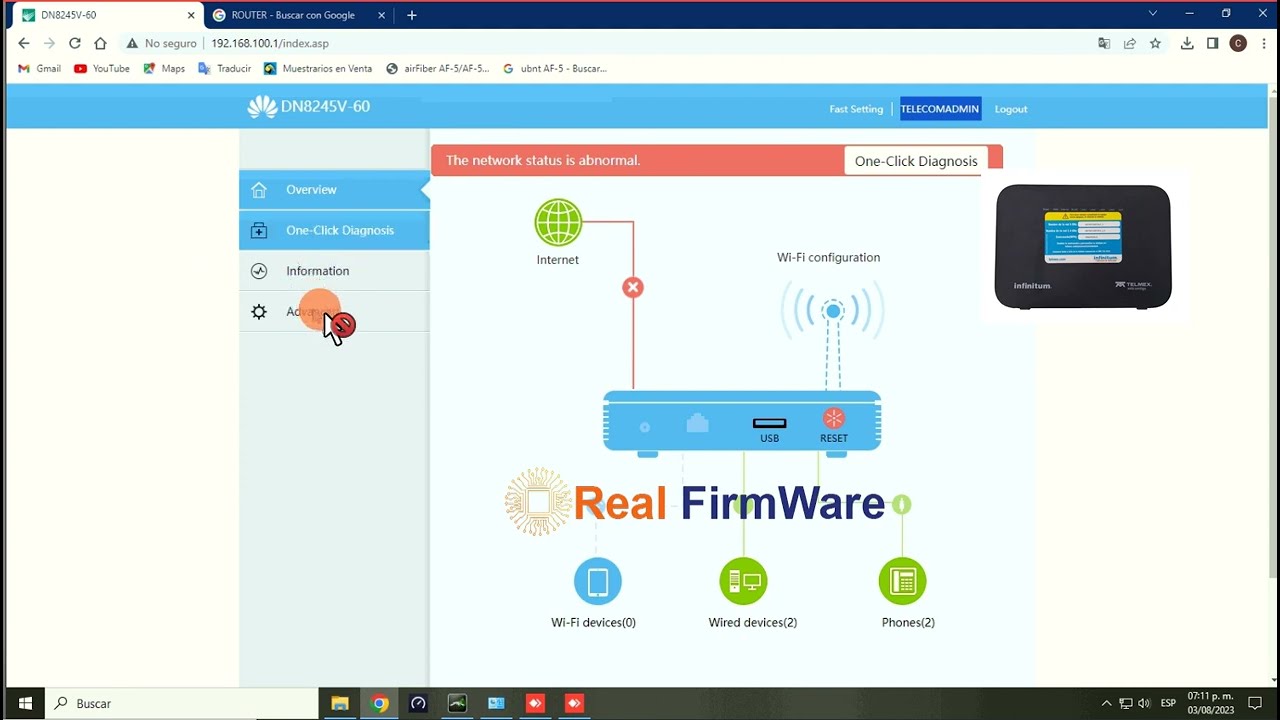Go to the browser home page
Screen dimensions: 1280x720
point(100,43)
